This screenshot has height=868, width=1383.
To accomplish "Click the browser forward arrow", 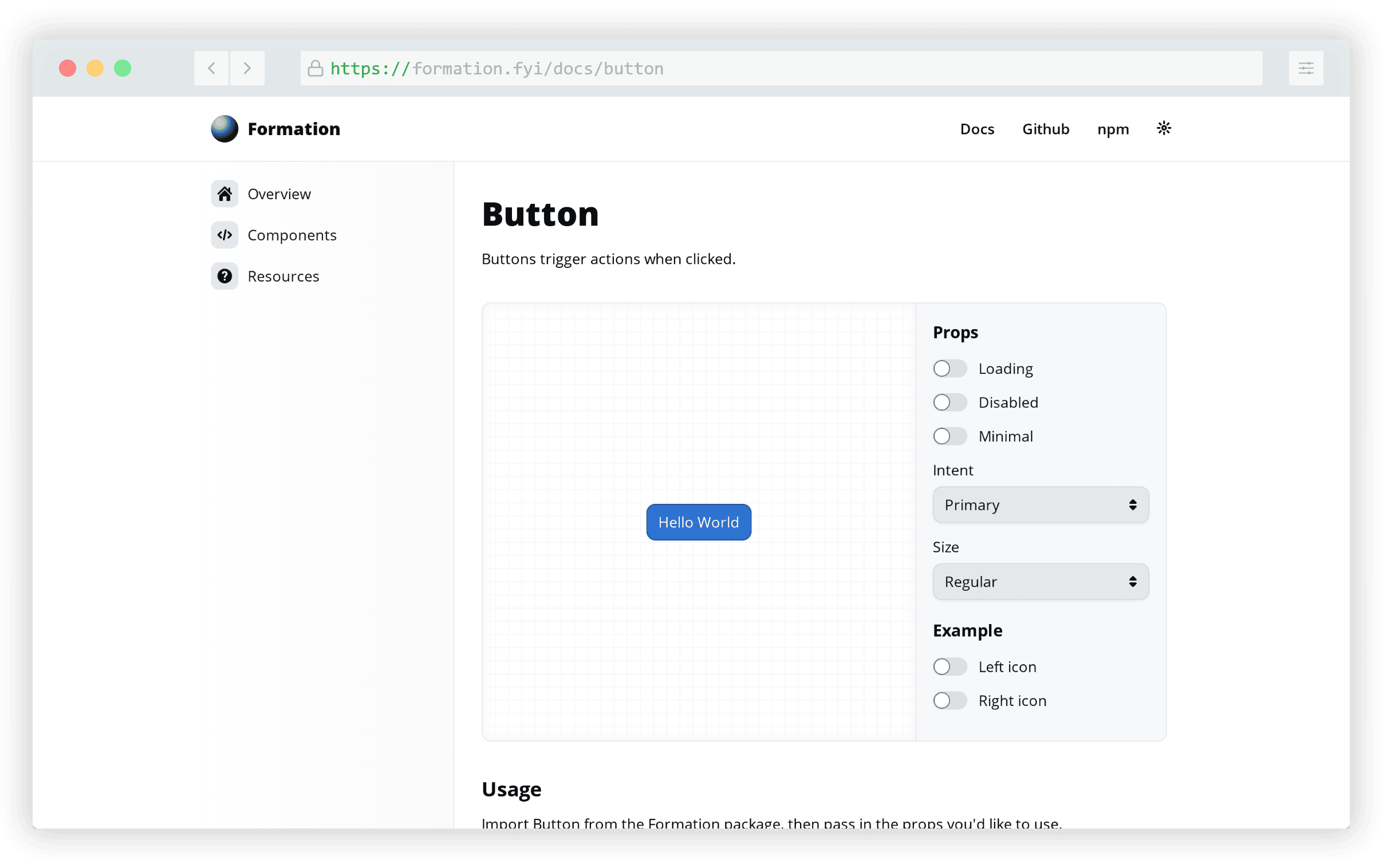I will [x=247, y=68].
